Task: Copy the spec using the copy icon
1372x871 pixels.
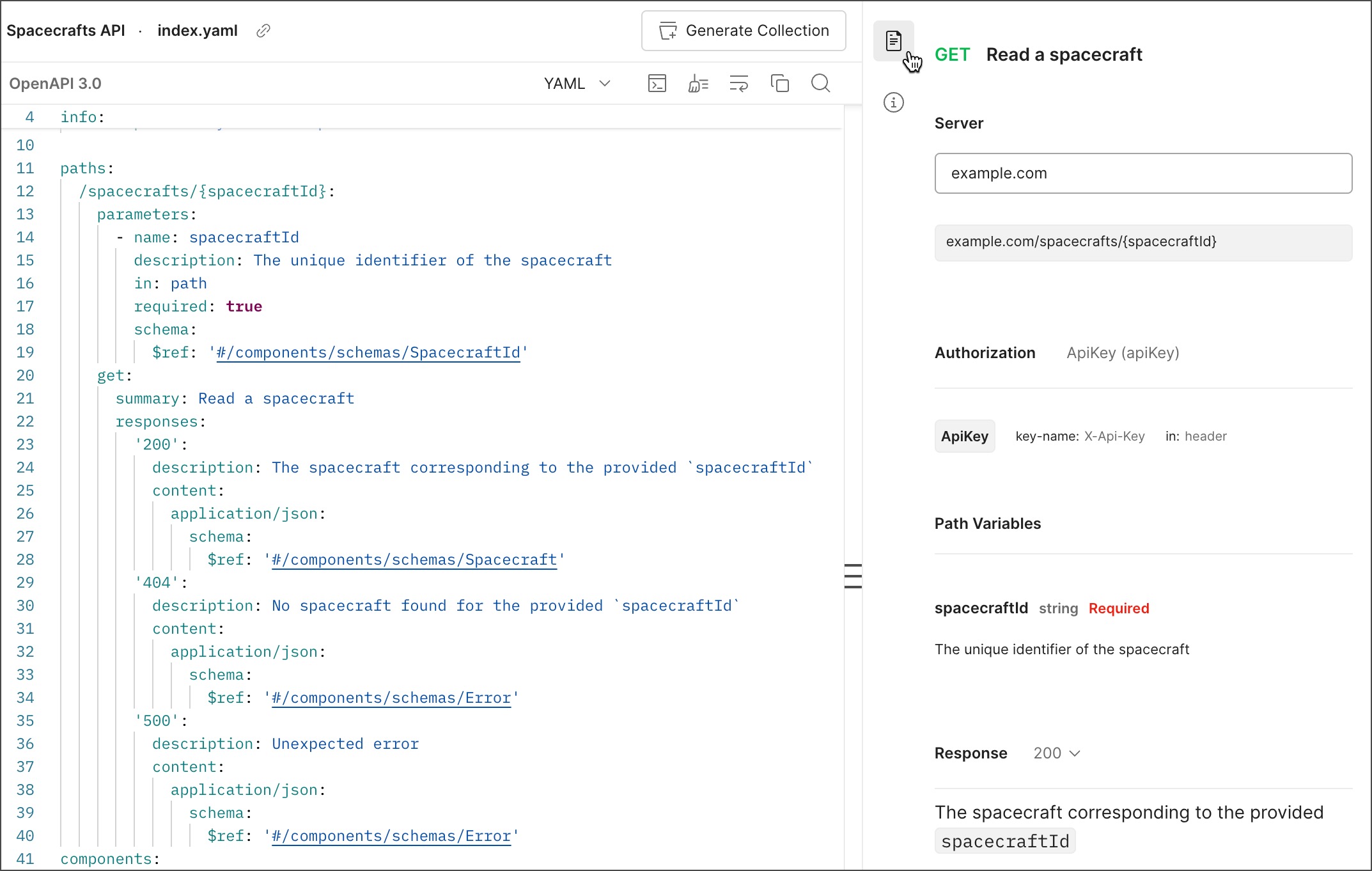Action: [780, 83]
